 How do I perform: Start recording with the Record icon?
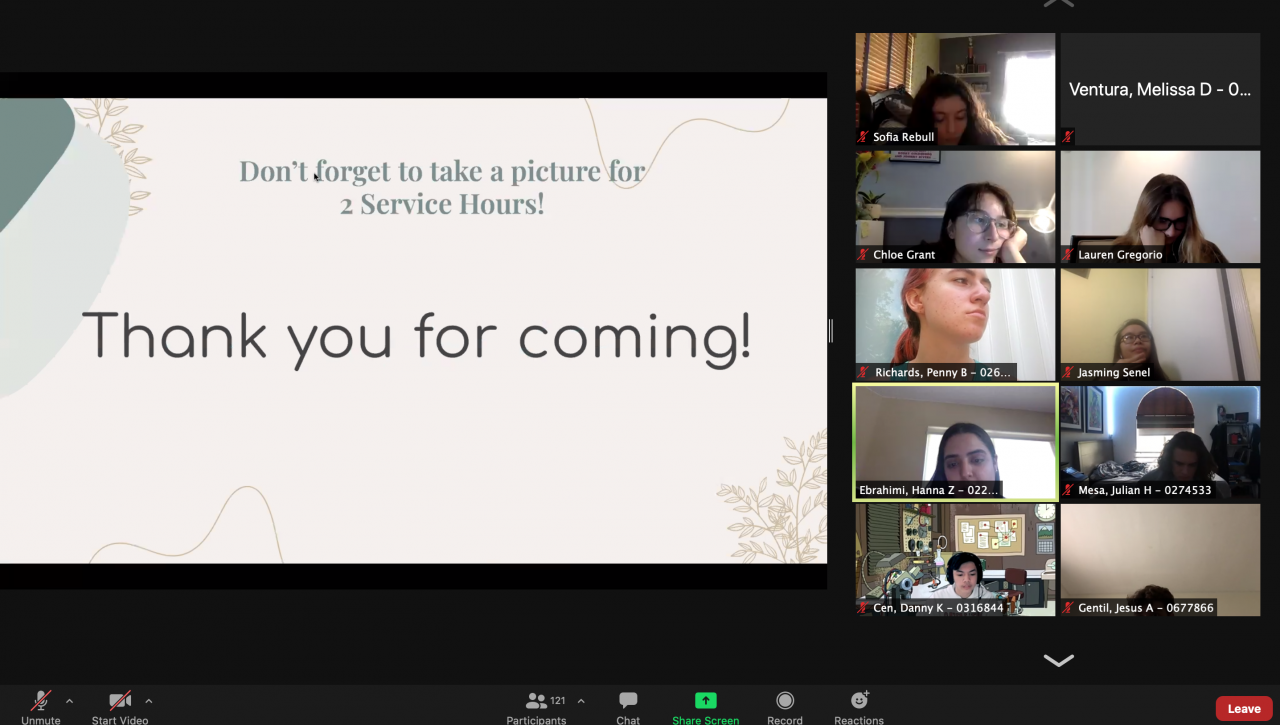(785, 701)
